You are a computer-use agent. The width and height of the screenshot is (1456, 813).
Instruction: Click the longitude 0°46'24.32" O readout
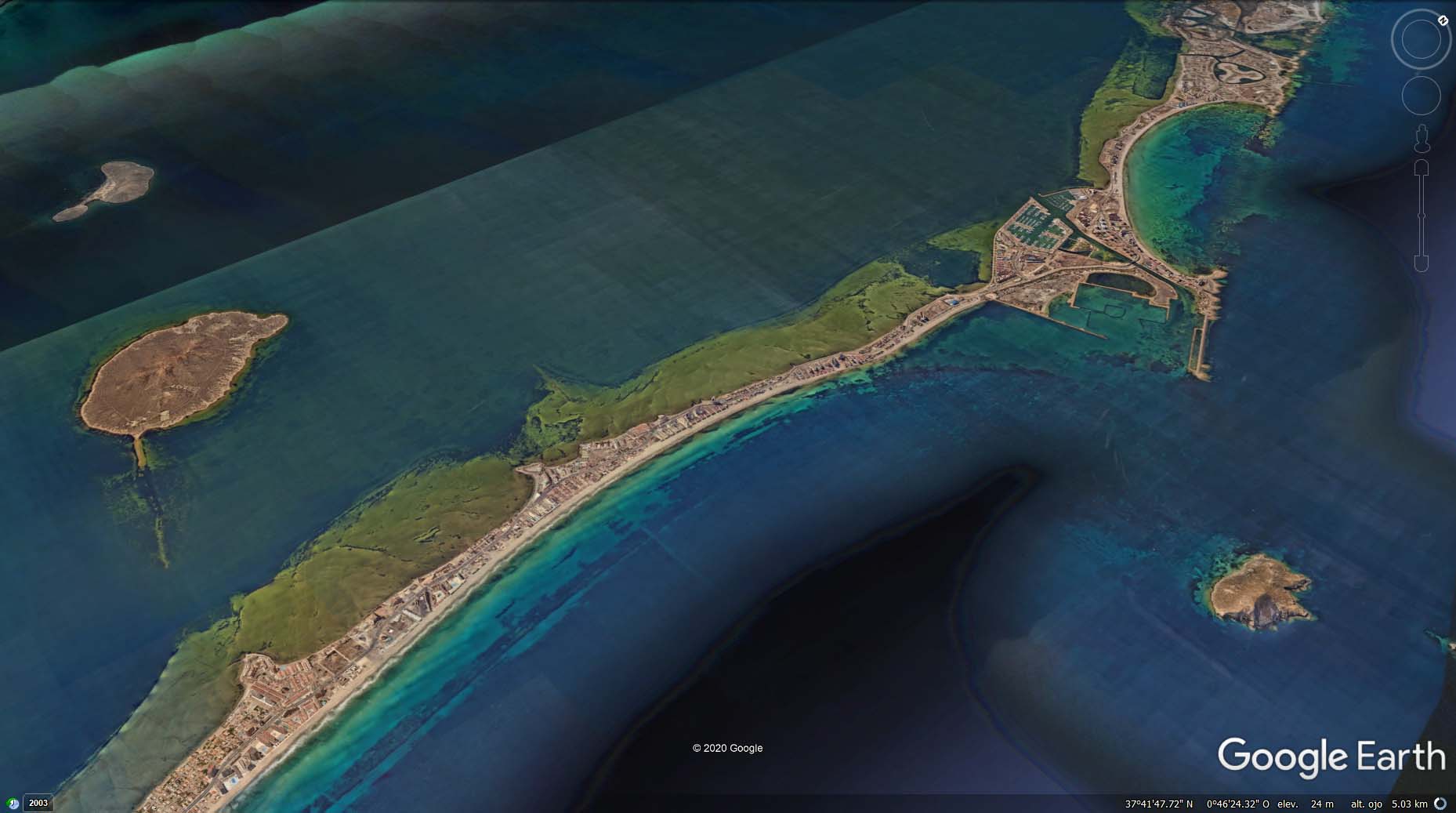1237,804
